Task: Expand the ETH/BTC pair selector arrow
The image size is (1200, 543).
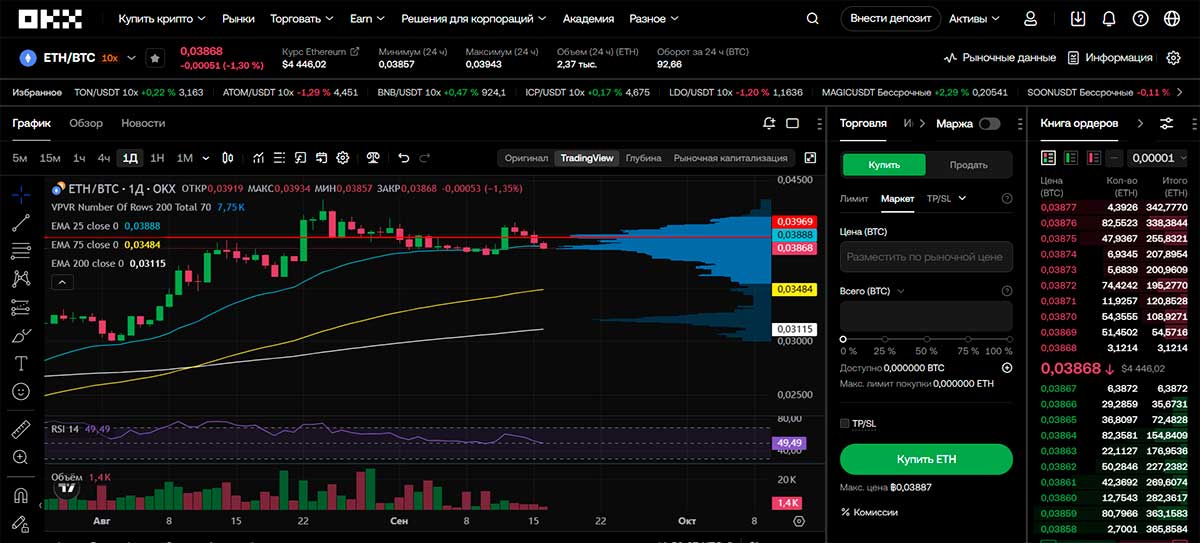Action: (x=131, y=58)
